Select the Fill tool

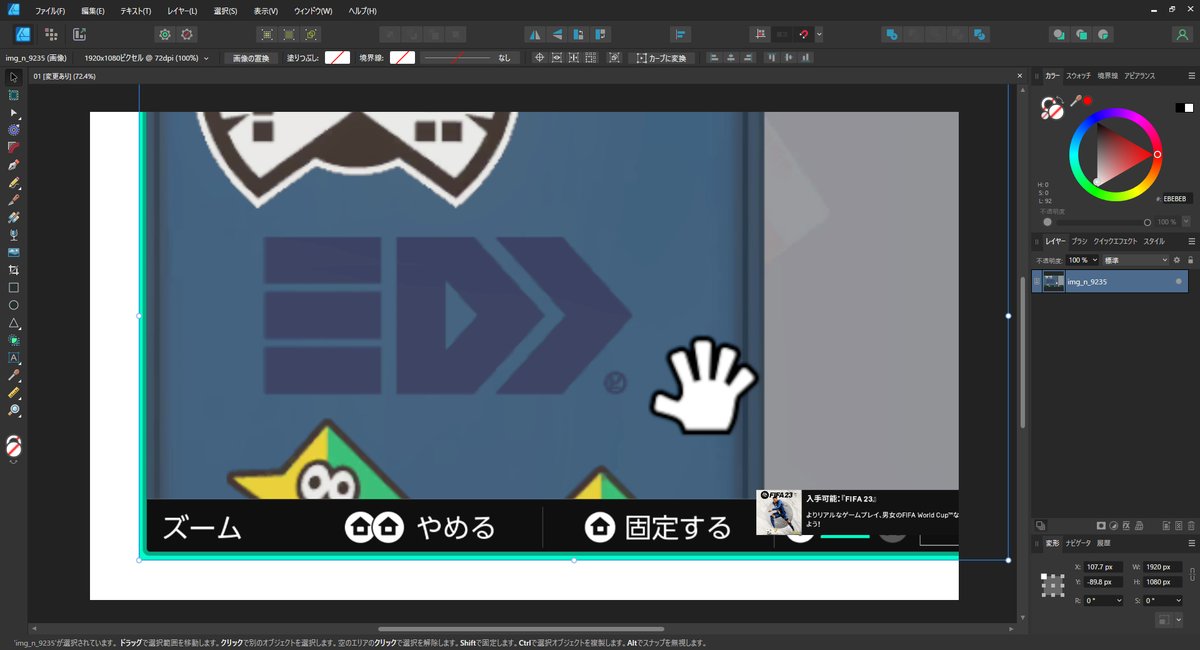tap(14, 217)
